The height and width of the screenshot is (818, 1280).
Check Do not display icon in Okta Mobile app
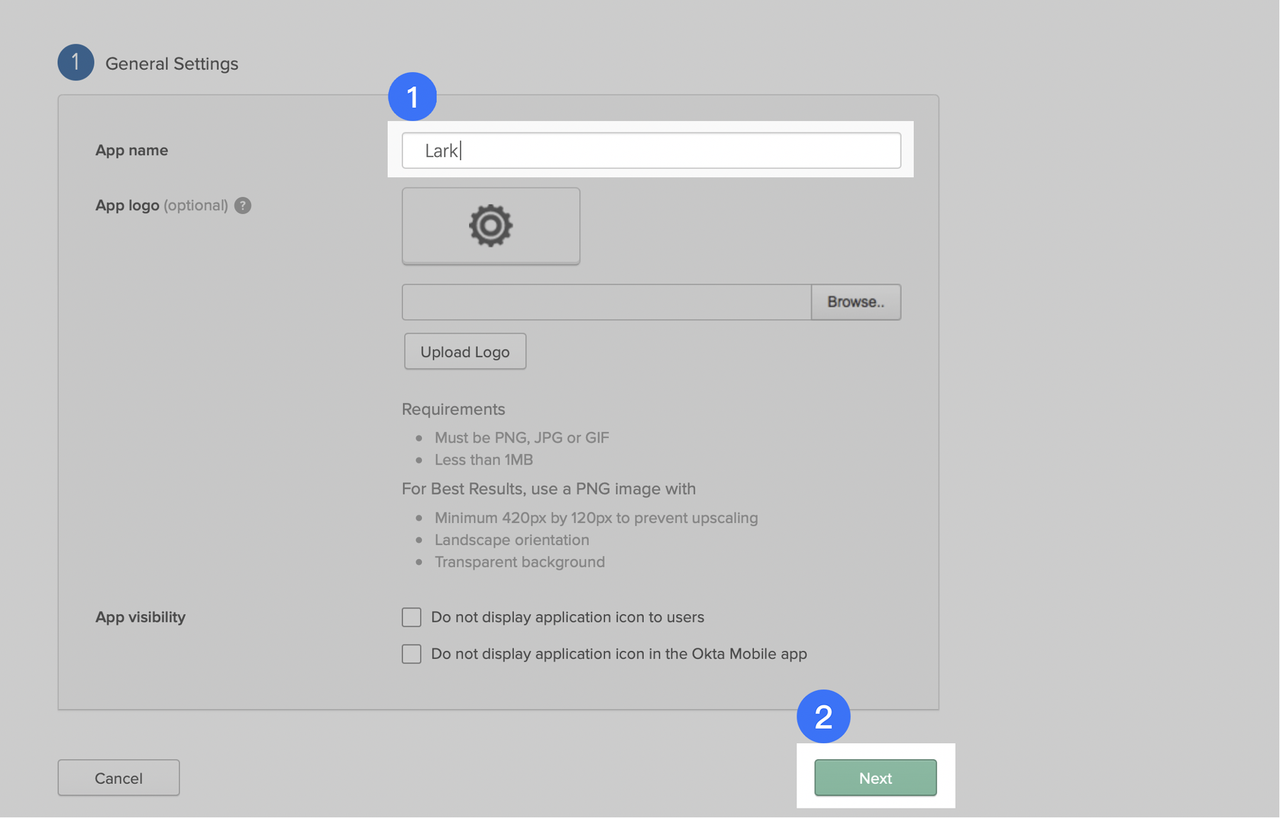(411, 654)
